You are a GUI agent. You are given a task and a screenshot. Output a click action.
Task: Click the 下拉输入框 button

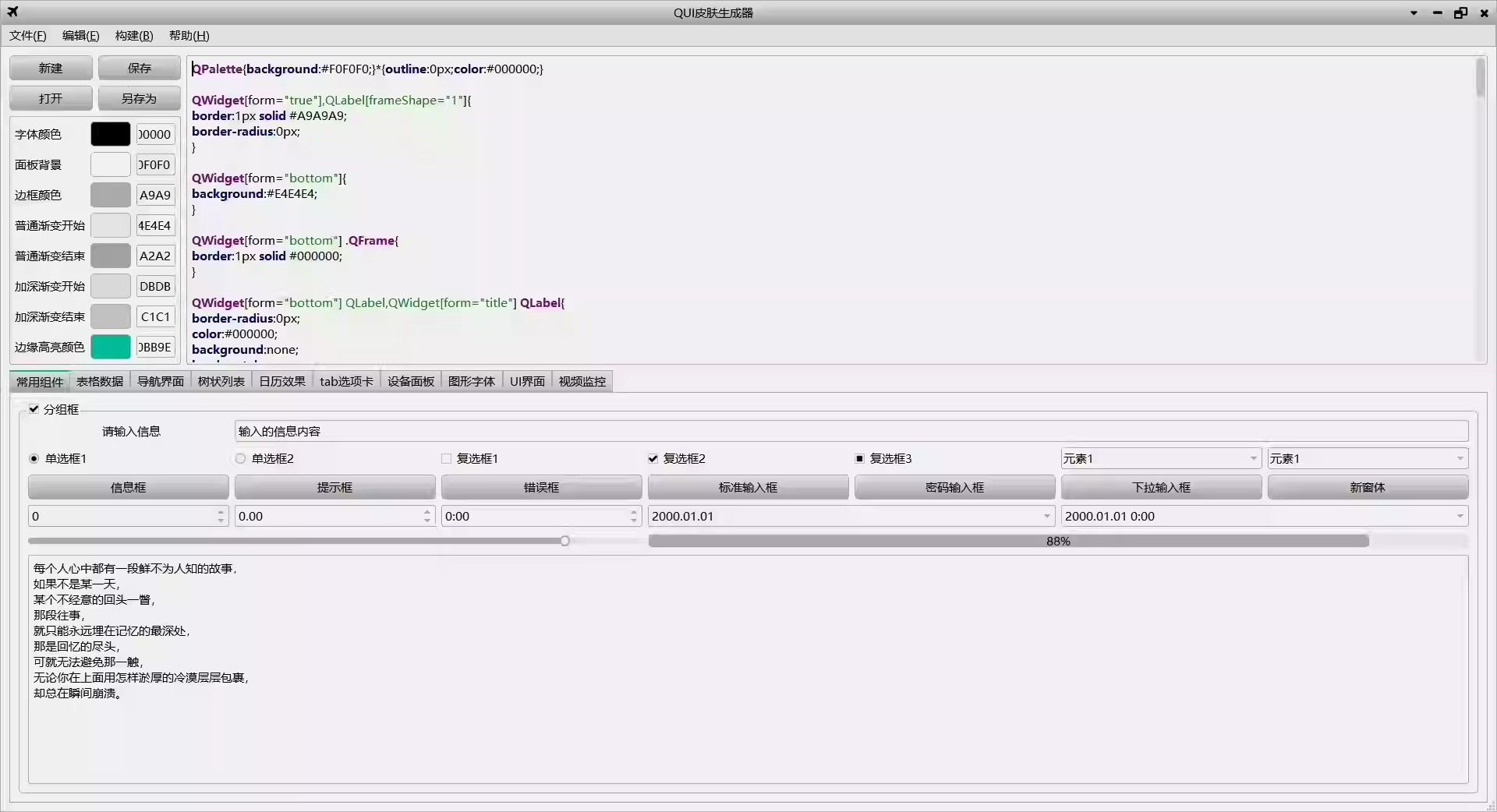pyautogui.click(x=1162, y=487)
